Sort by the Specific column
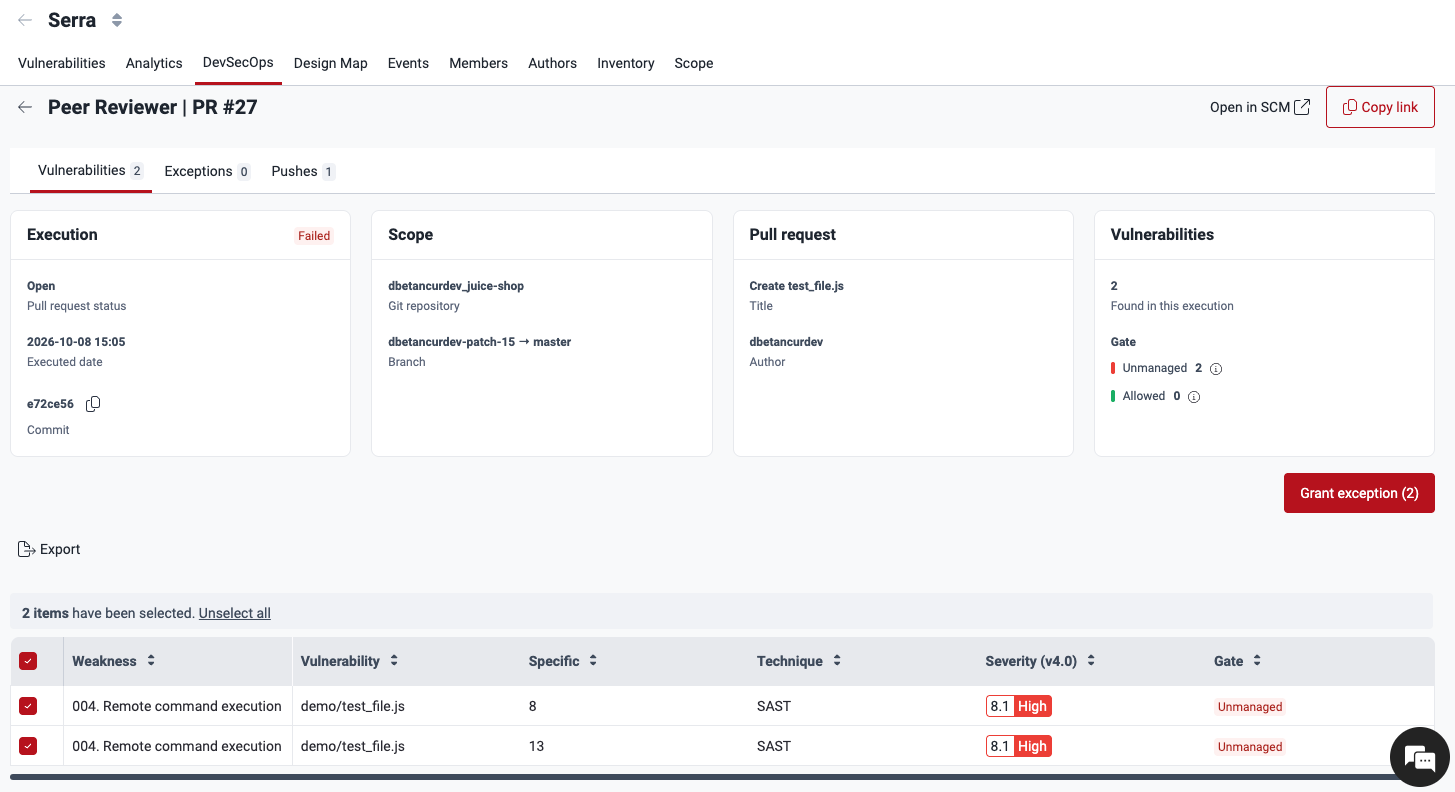This screenshot has height=792, width=1455. pos(593,661)
